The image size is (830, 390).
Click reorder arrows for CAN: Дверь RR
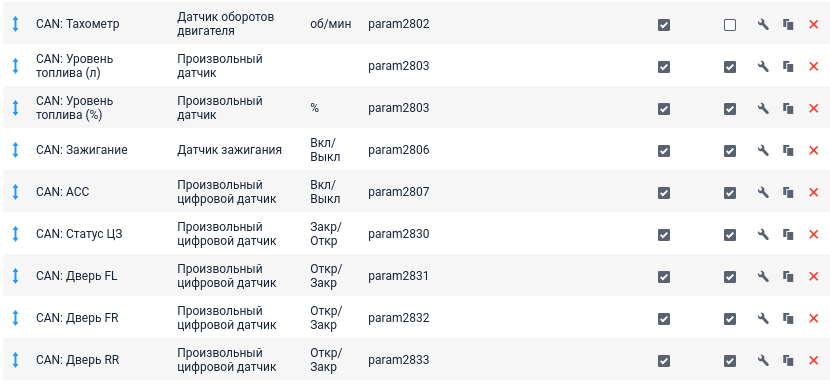coord(15,360)
